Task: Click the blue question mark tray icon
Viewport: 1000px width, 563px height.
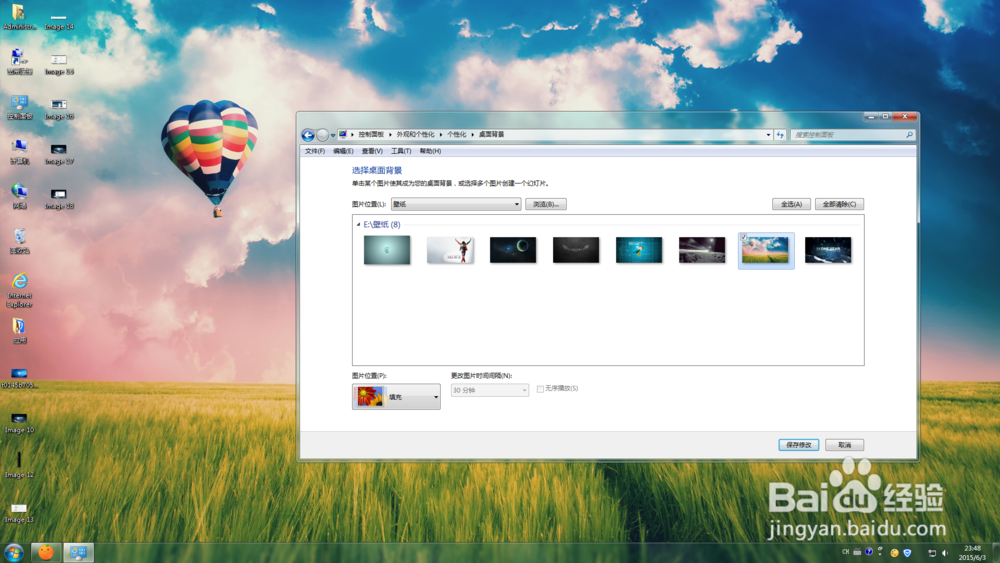Action: 869,552
